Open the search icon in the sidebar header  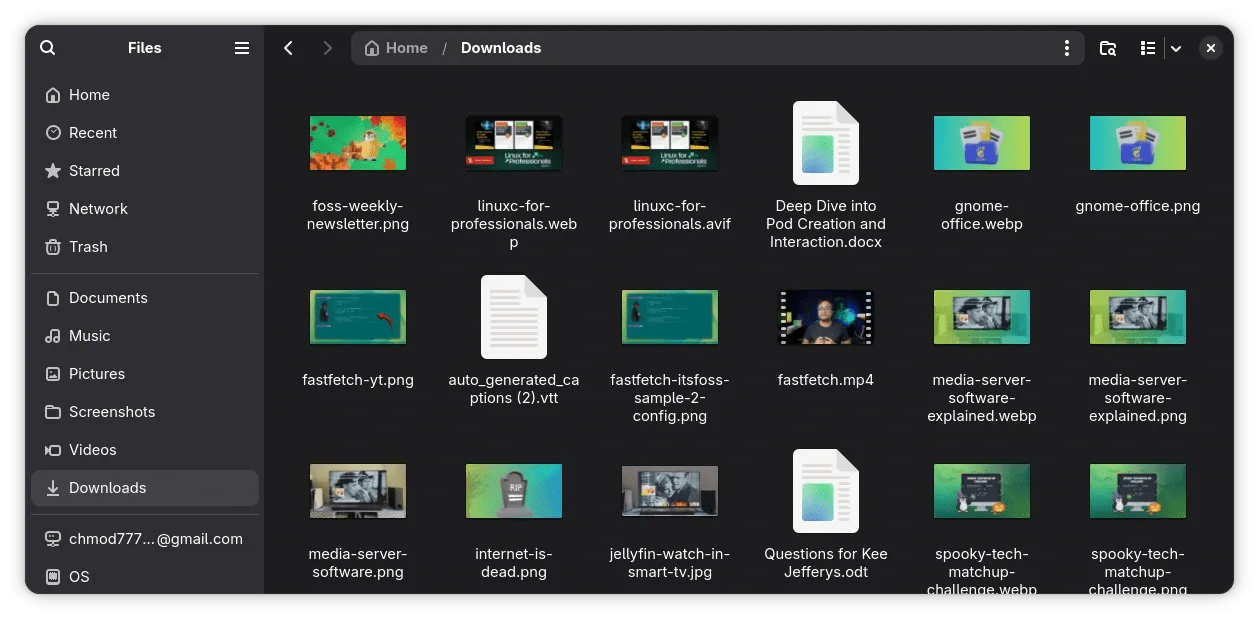(47, 48)
